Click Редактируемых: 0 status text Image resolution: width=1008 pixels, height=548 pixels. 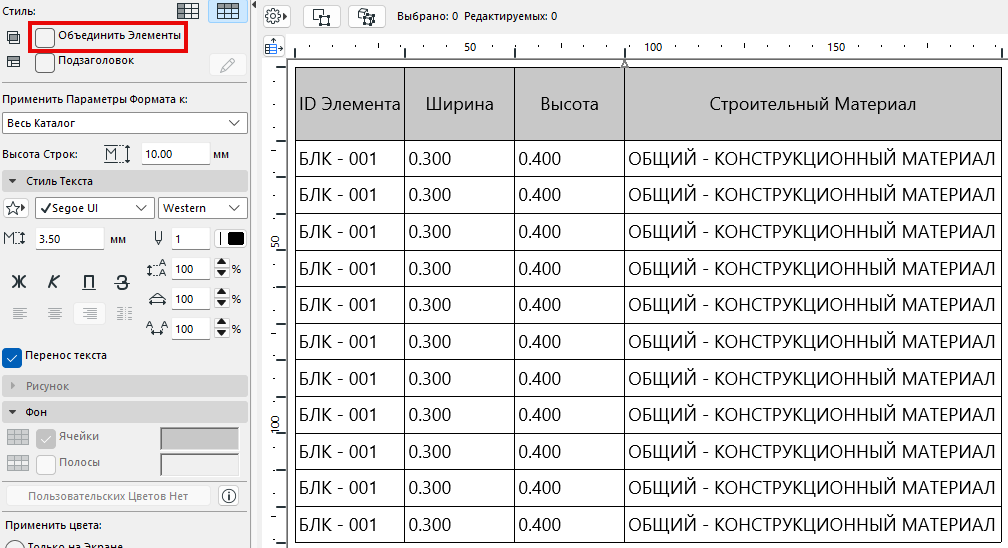(510, 16)
